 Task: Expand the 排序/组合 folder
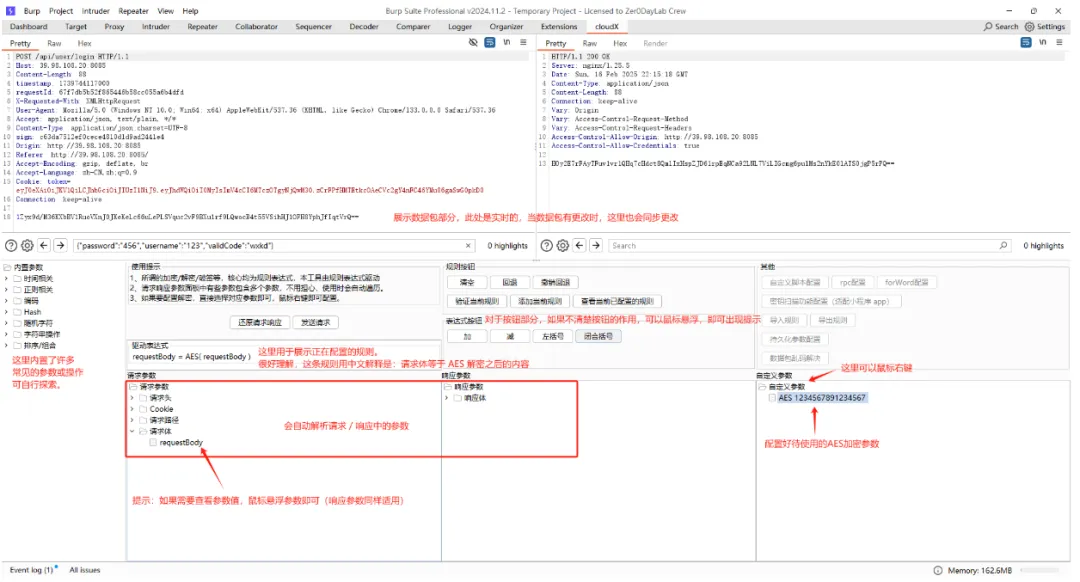pyautogui.click(x=7, y=345)
